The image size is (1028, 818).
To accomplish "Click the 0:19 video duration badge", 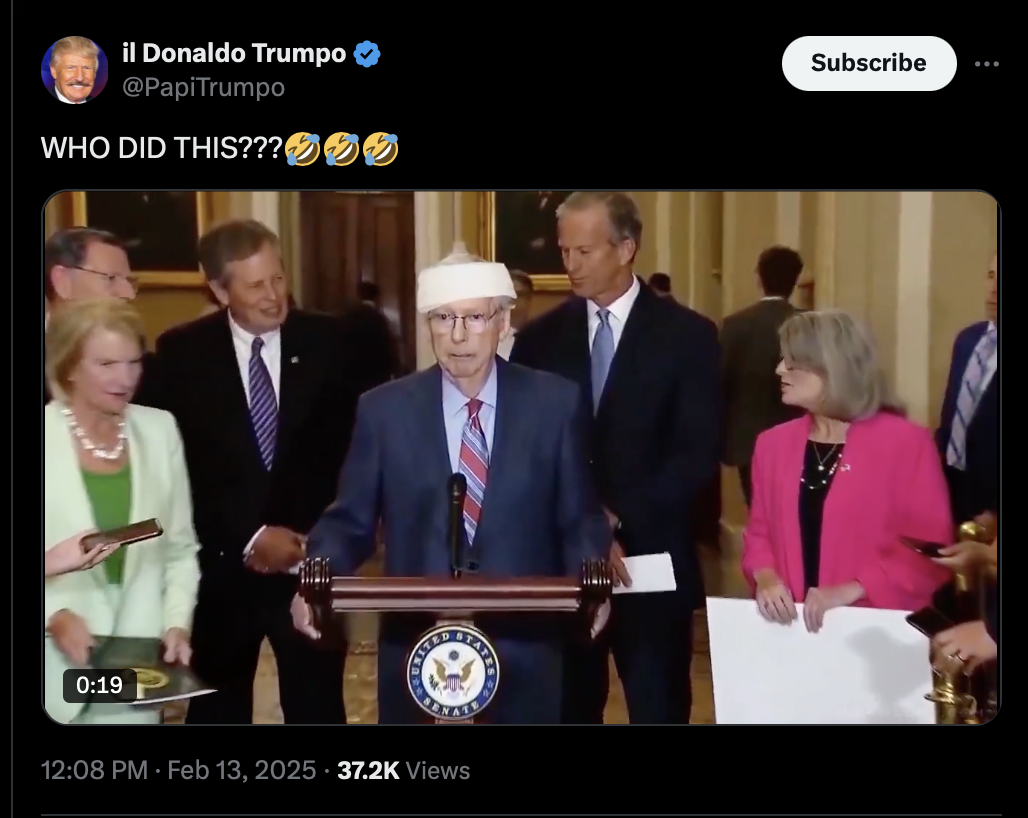I will (x=99, y=685).
